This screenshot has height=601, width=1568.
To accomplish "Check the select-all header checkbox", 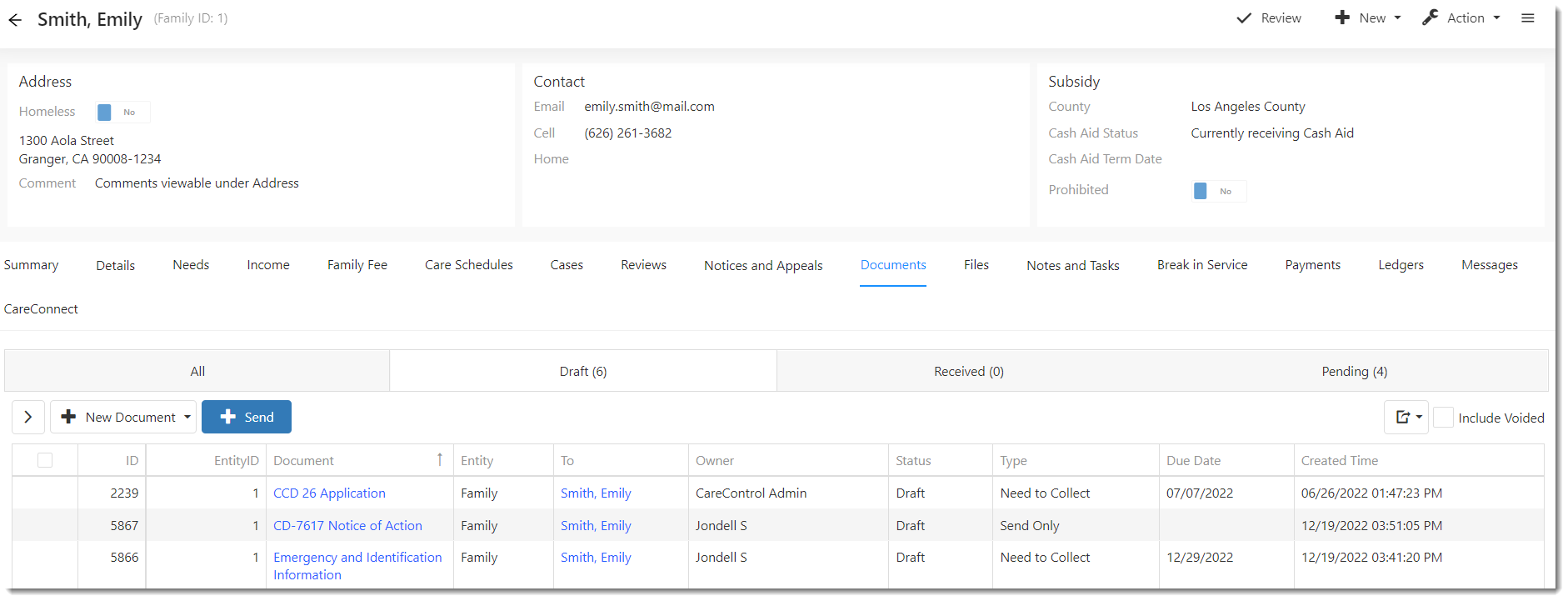I will tap(45, 460).
